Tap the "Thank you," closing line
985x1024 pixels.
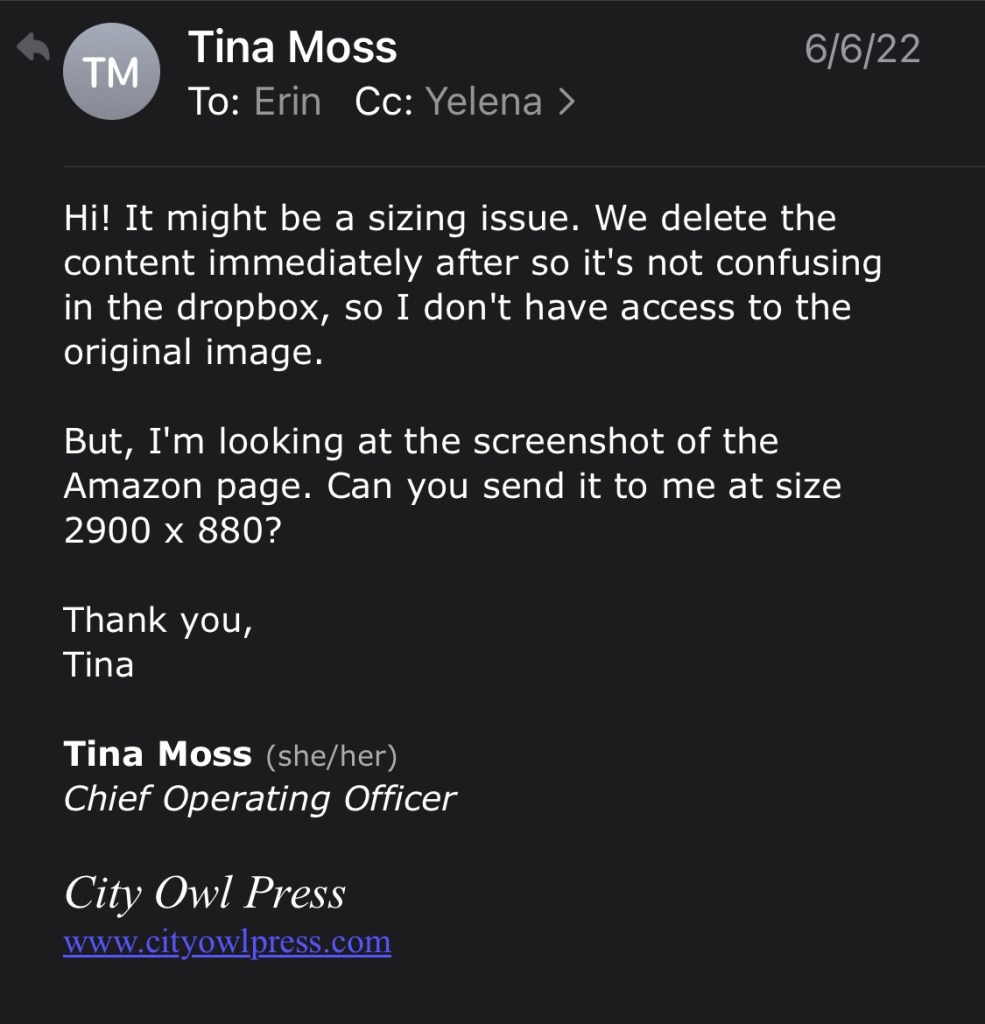coord(158,620)
